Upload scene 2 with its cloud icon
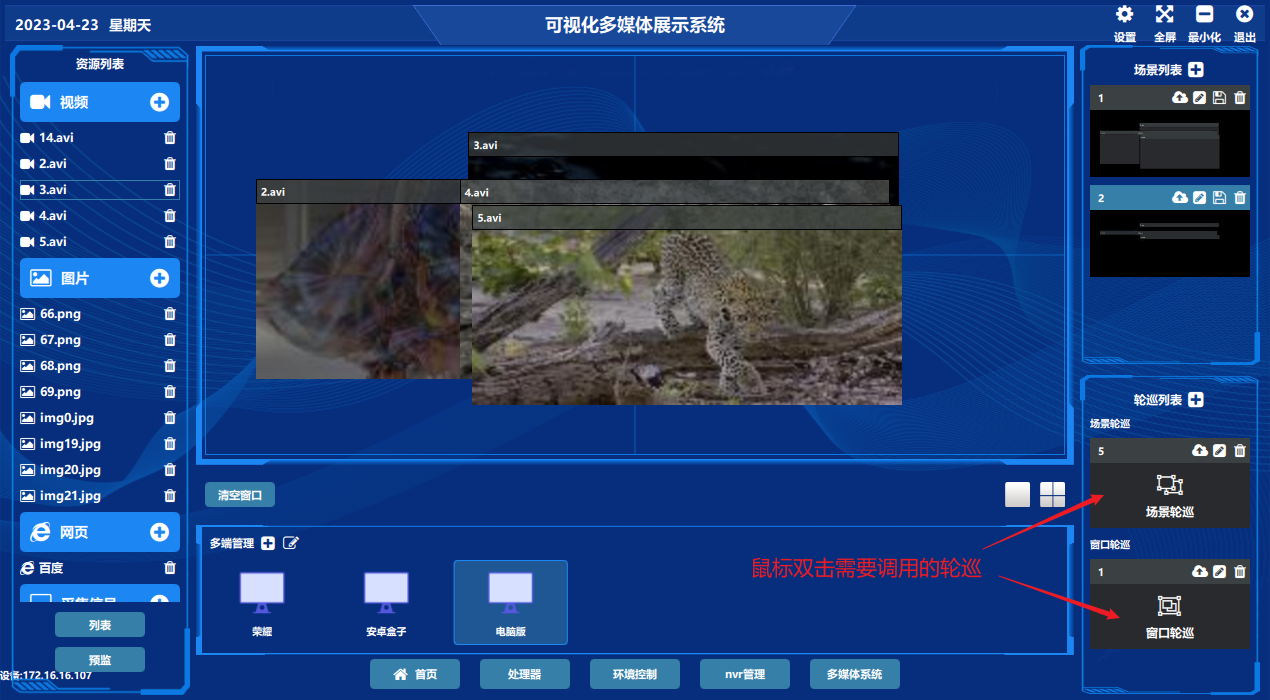1270x700 pixels. click(x=1180, y=198)
